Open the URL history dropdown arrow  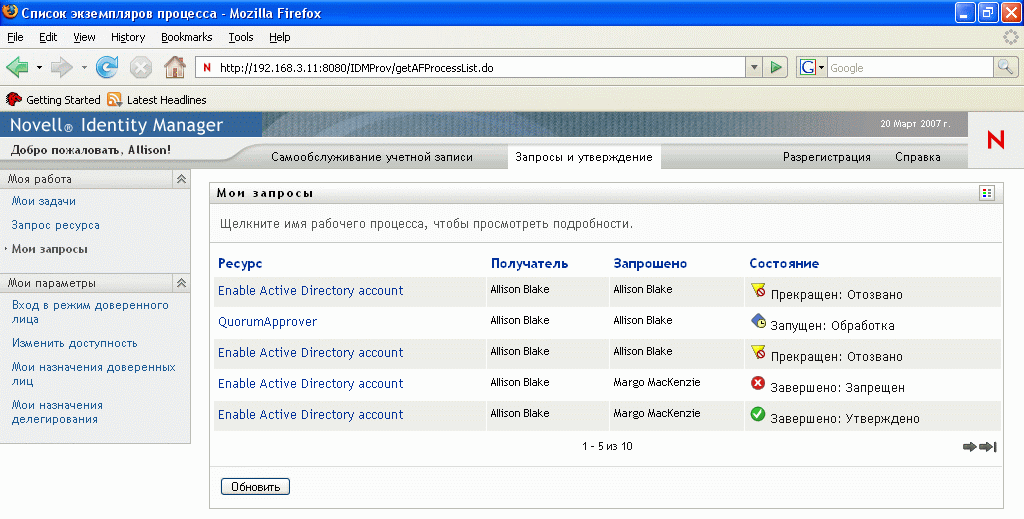[x=754, y=68]
